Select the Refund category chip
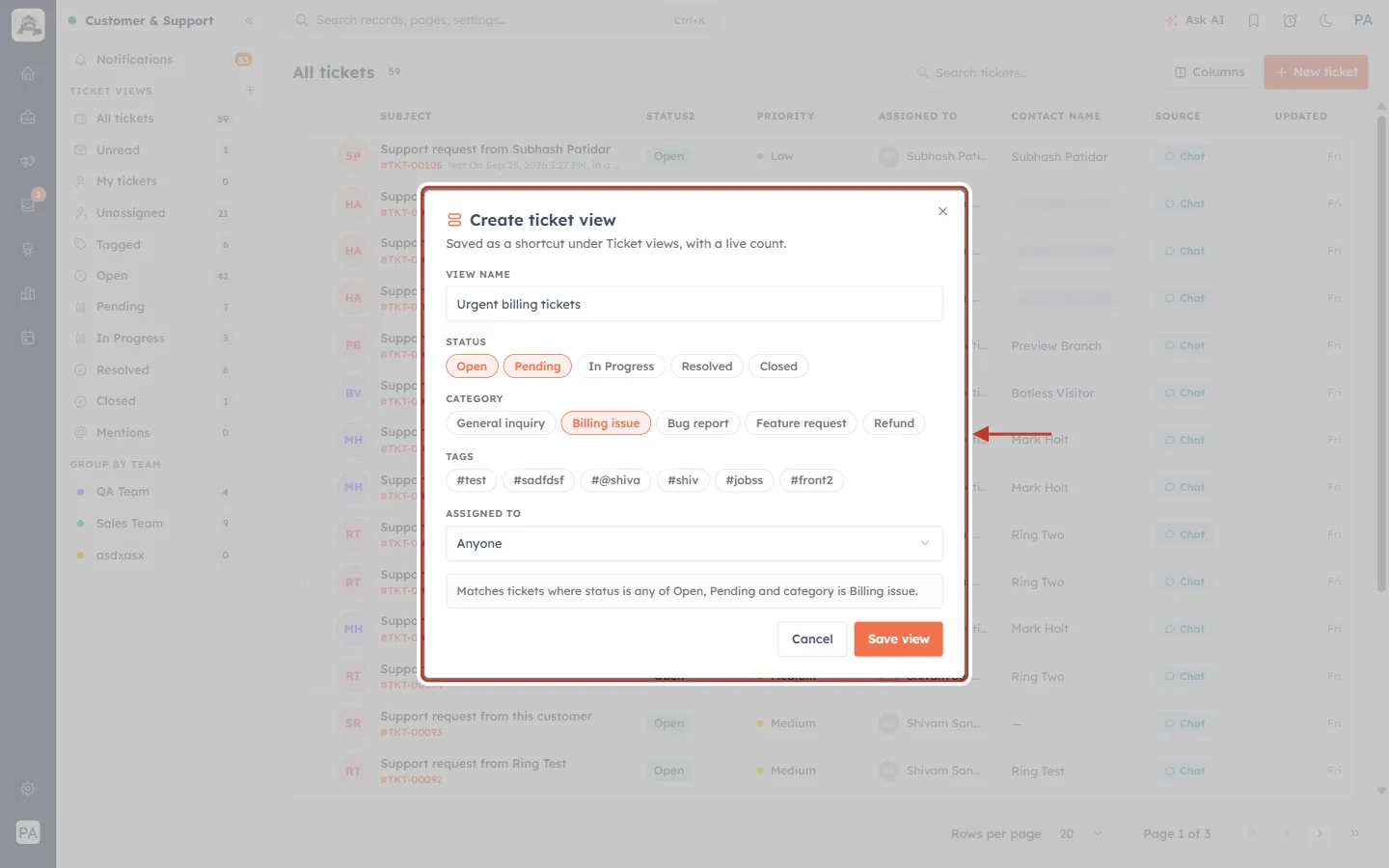Viewport: 1389px width, 868px height. 894,423
